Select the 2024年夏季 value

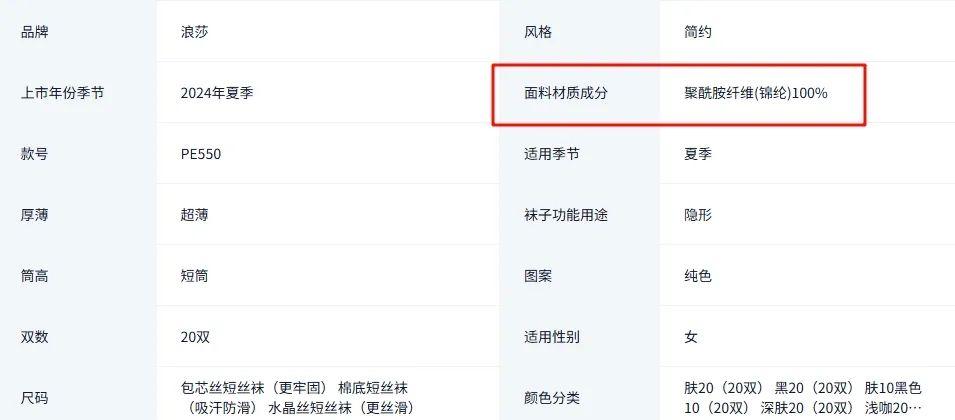click(x=217, y=93)
